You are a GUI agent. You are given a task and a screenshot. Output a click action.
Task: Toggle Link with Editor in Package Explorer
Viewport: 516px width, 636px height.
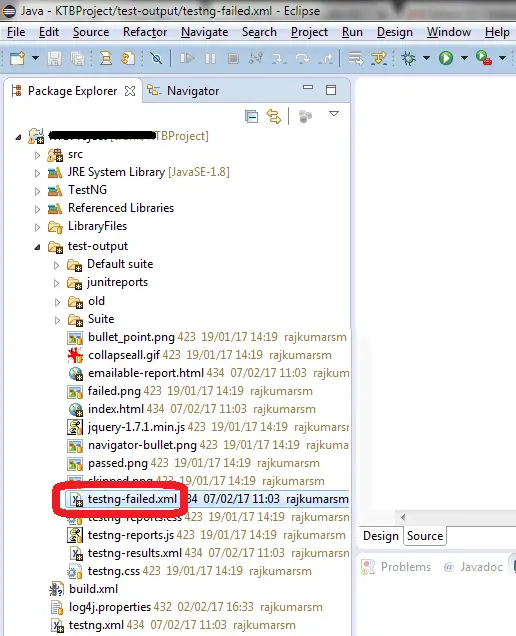click(x=274, y=116)
